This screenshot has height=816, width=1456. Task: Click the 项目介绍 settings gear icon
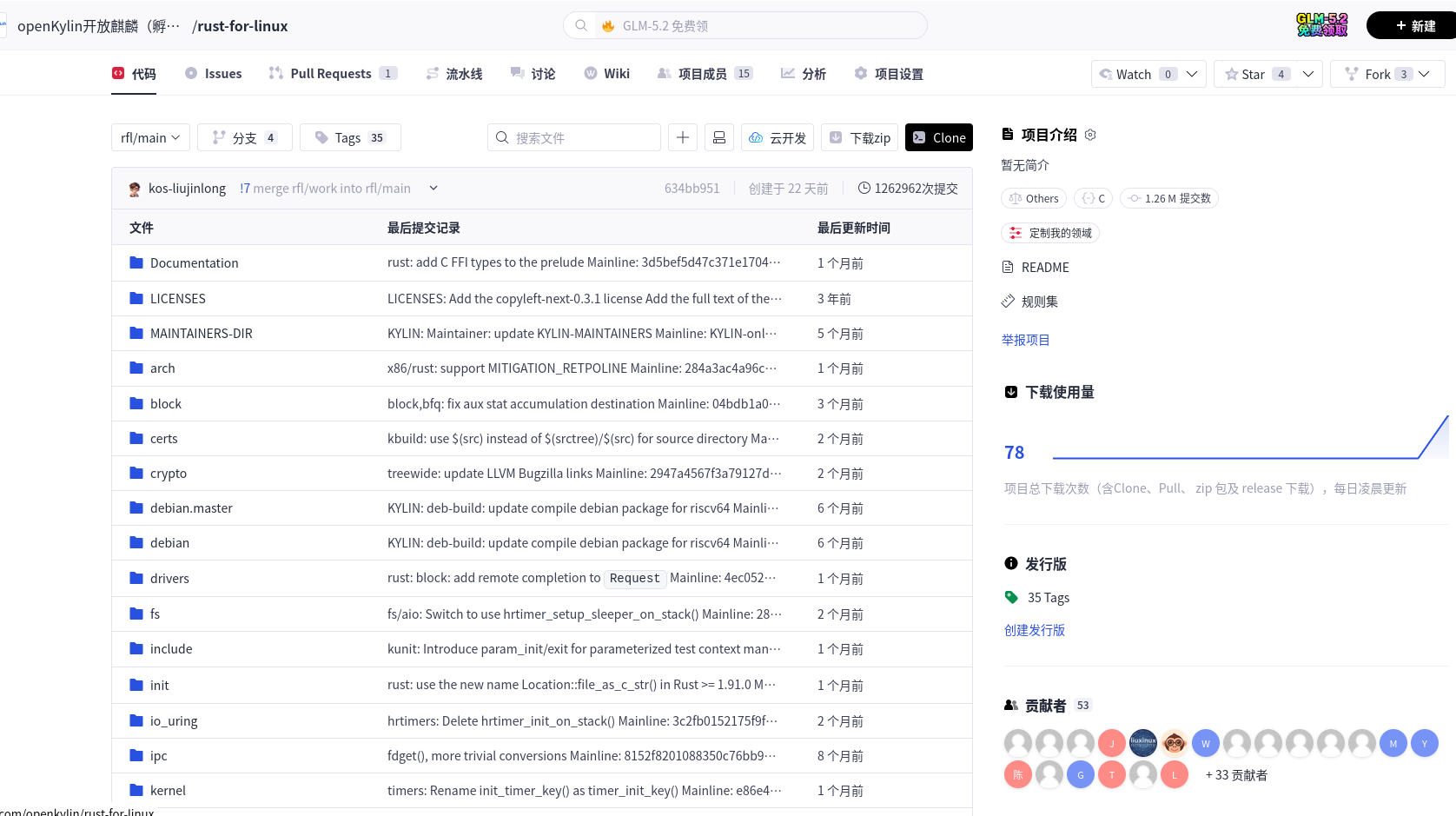coord(1091,135)
